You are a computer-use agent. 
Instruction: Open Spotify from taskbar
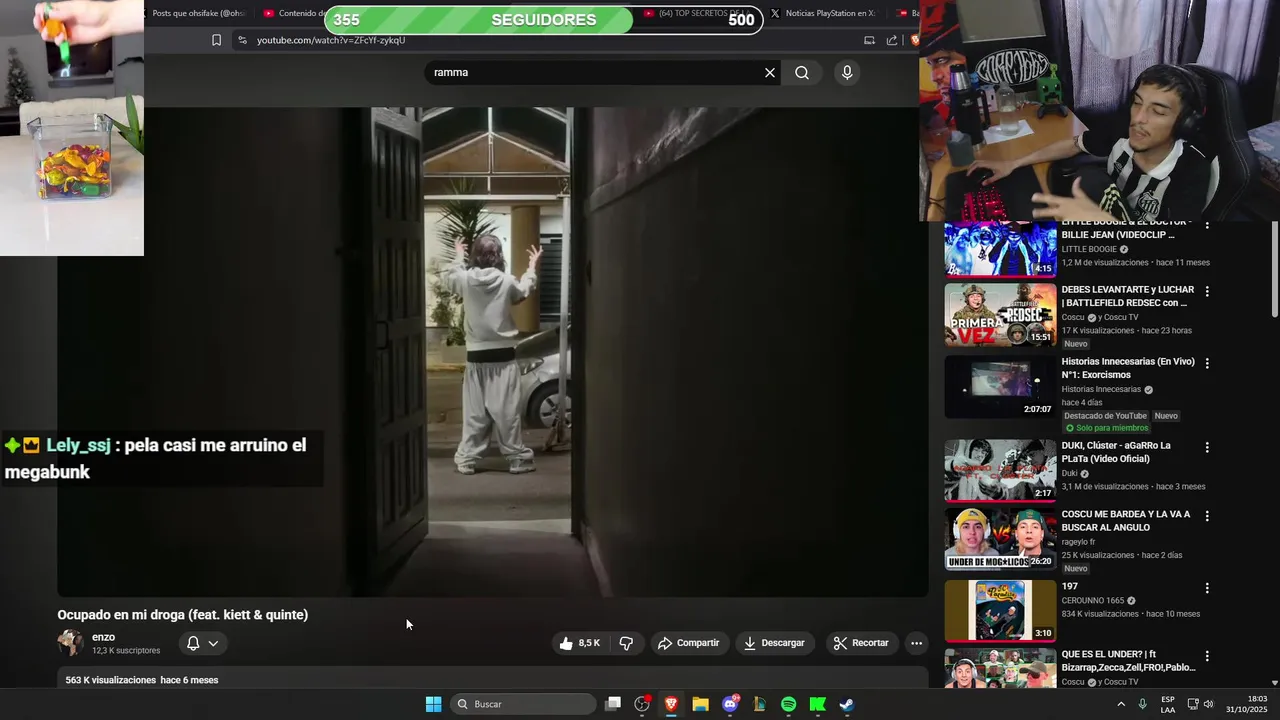(788, 704)
